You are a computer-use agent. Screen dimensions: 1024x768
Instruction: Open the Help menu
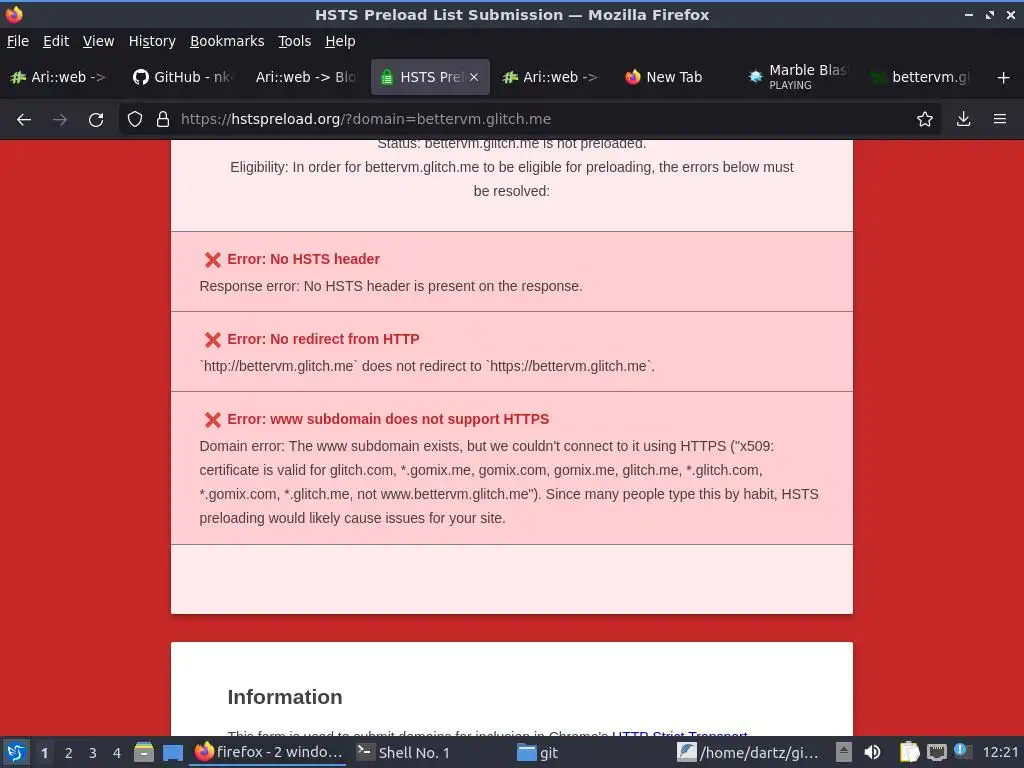pos(340,41)
